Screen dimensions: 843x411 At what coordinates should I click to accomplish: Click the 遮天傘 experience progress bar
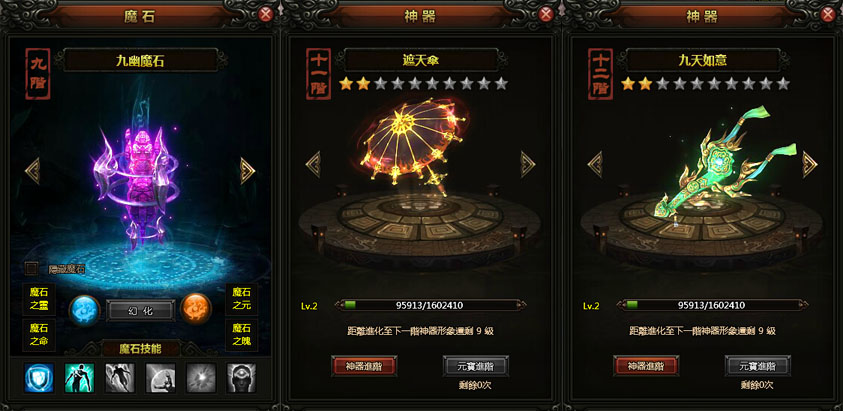pos(430,306)
